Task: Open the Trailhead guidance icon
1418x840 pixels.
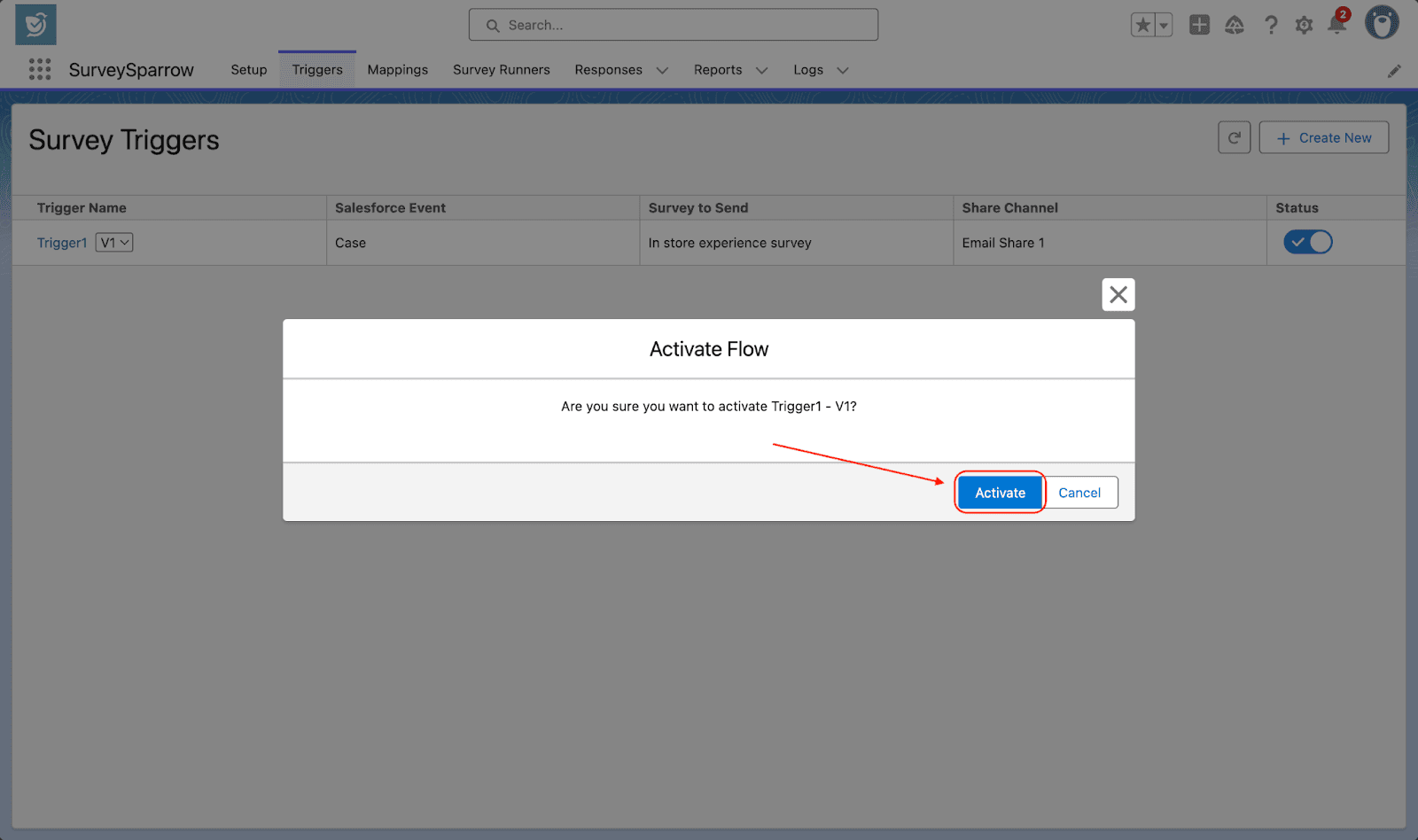Action: pos(1235,25)
